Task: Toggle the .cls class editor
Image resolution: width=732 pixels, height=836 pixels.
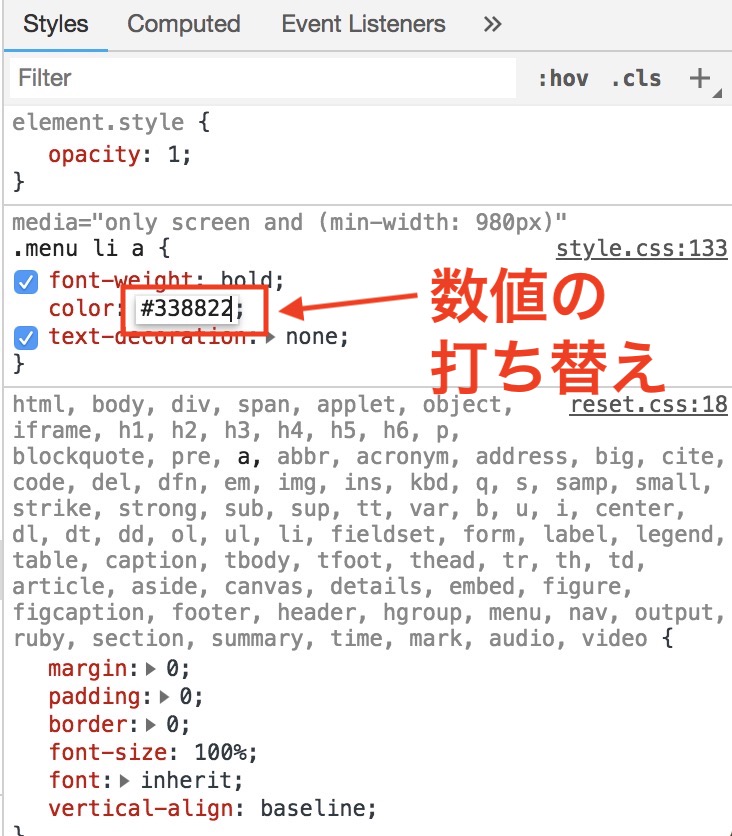Action: pos(636,78)
